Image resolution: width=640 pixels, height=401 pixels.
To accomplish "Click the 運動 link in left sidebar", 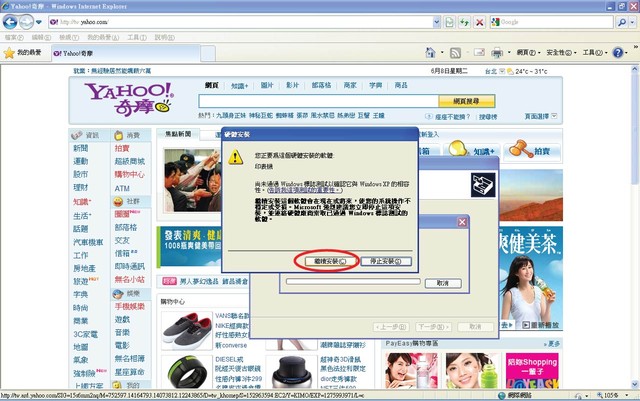I will pyautogui.click(x=80, y=161).
